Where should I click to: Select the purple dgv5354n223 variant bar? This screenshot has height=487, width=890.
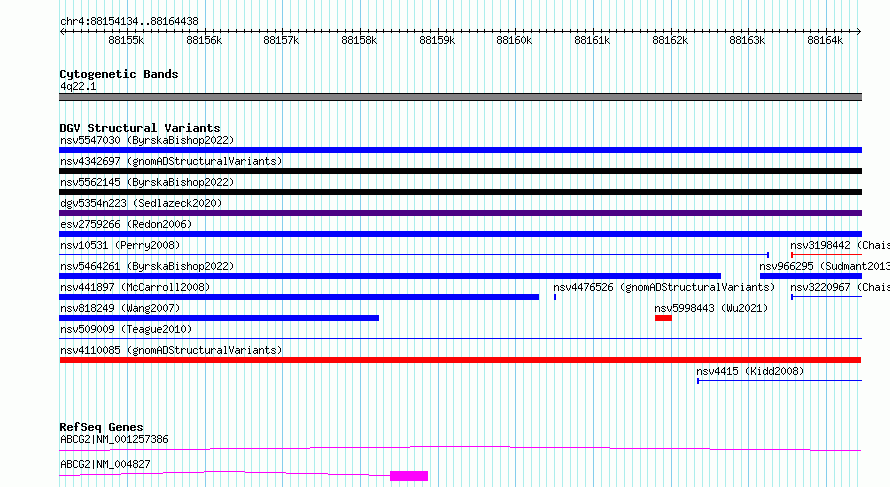click(x=460, y=213)
